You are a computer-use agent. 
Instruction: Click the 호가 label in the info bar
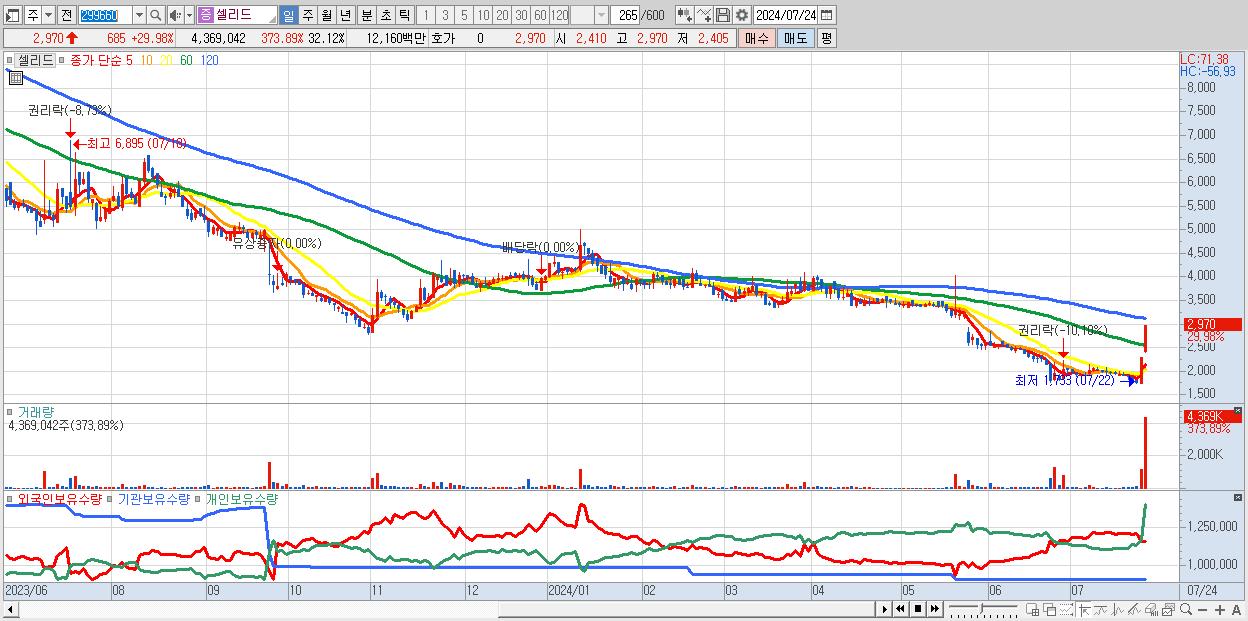(x=443, y=38)
